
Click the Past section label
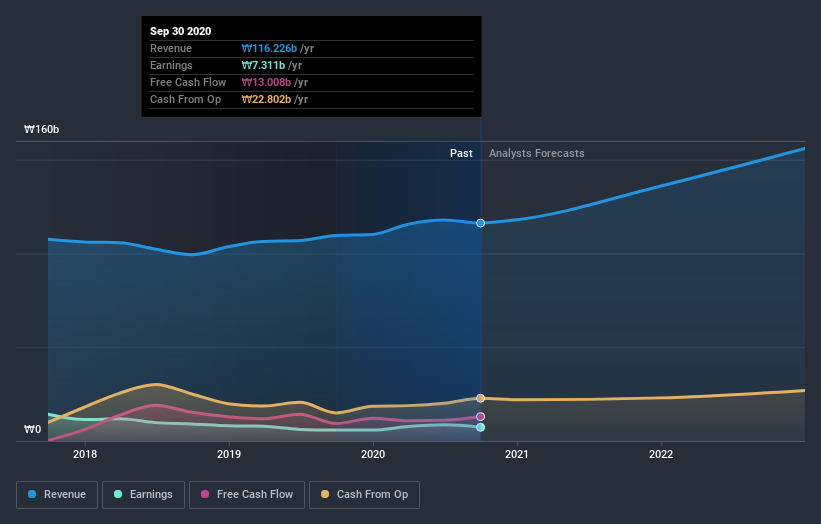click(461, 153)
